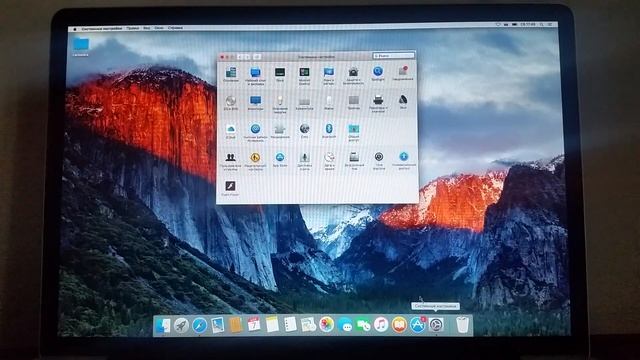Open the Mouse preferences pane
This screenshot has height=360, width=640.
point(329,100)
